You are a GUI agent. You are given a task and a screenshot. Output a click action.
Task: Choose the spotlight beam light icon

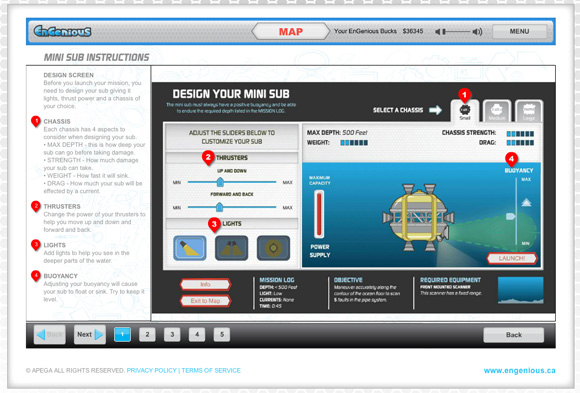(190, 248)
